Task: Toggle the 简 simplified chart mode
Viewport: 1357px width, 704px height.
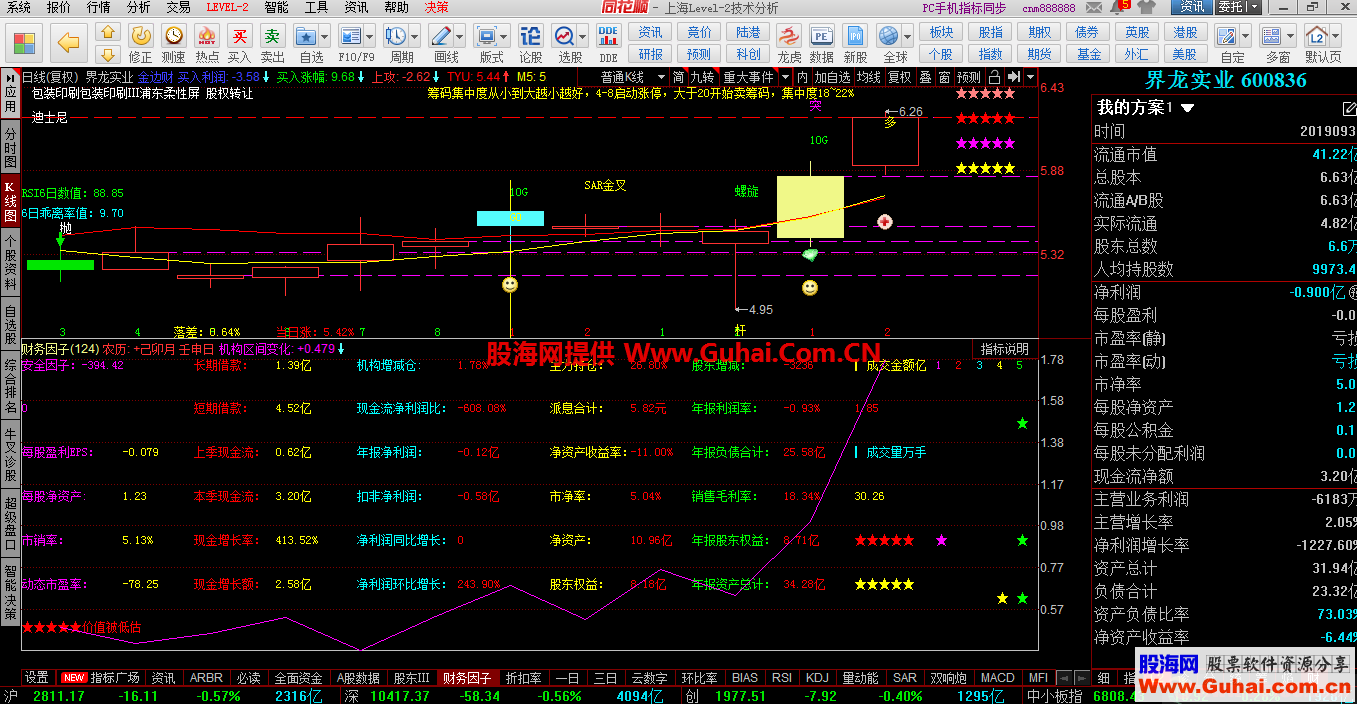Action: (678, 77)
